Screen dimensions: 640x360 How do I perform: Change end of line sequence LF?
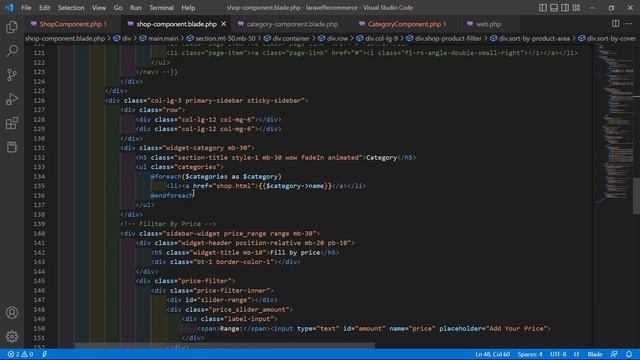click(x=576, y=354)
